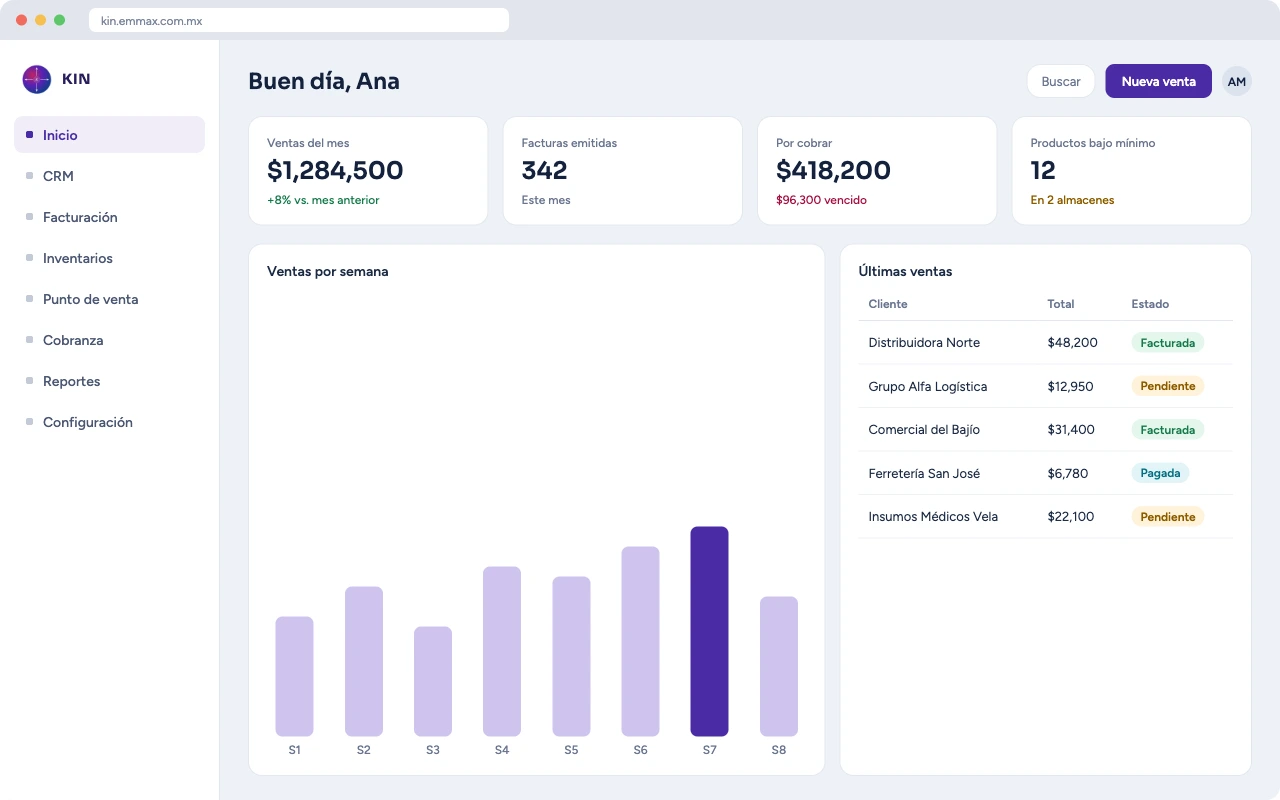Click the $96,300 vencido text
Viewport: 1280px width, 800px height.
pyautogui.click(x=821, y=200)
